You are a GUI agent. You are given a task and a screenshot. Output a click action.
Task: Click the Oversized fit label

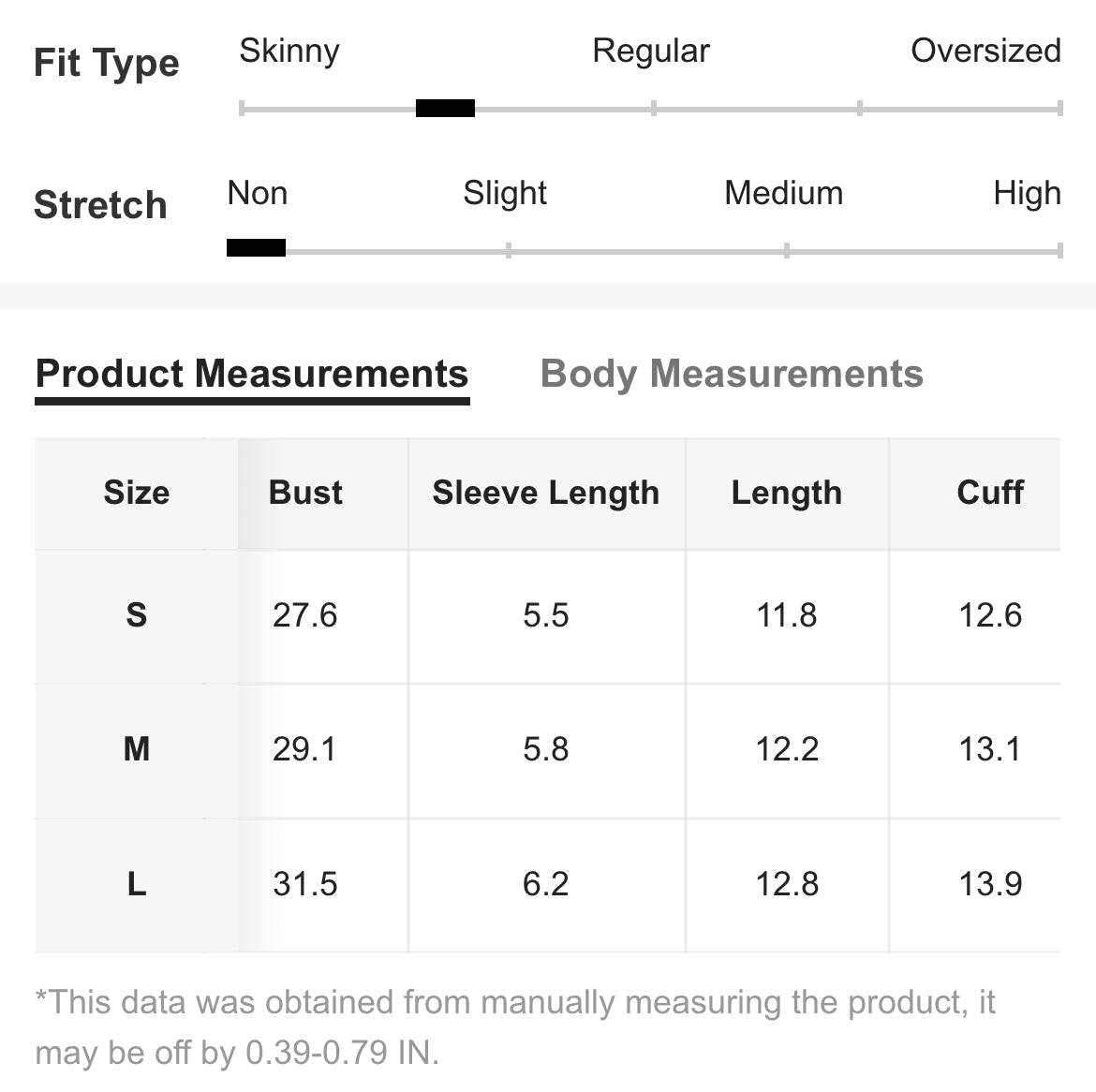[x=985, y=51]
